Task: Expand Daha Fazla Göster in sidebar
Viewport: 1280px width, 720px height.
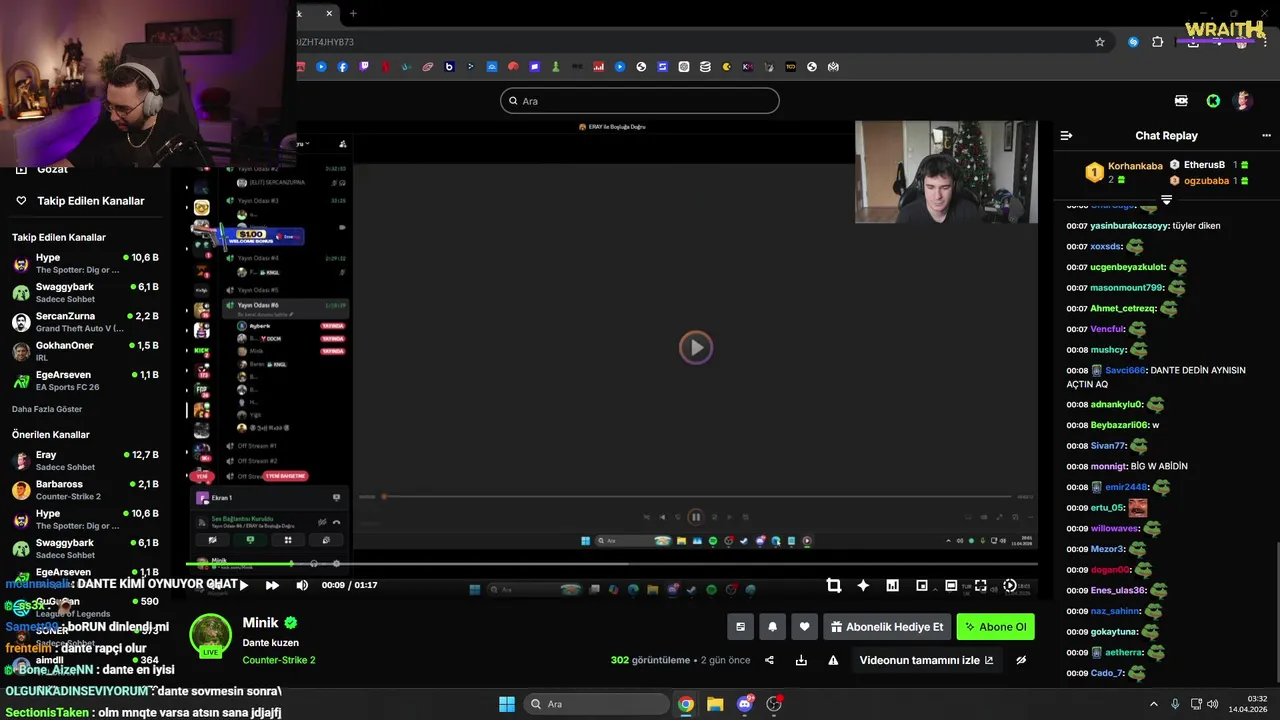Action: (47, 409)
